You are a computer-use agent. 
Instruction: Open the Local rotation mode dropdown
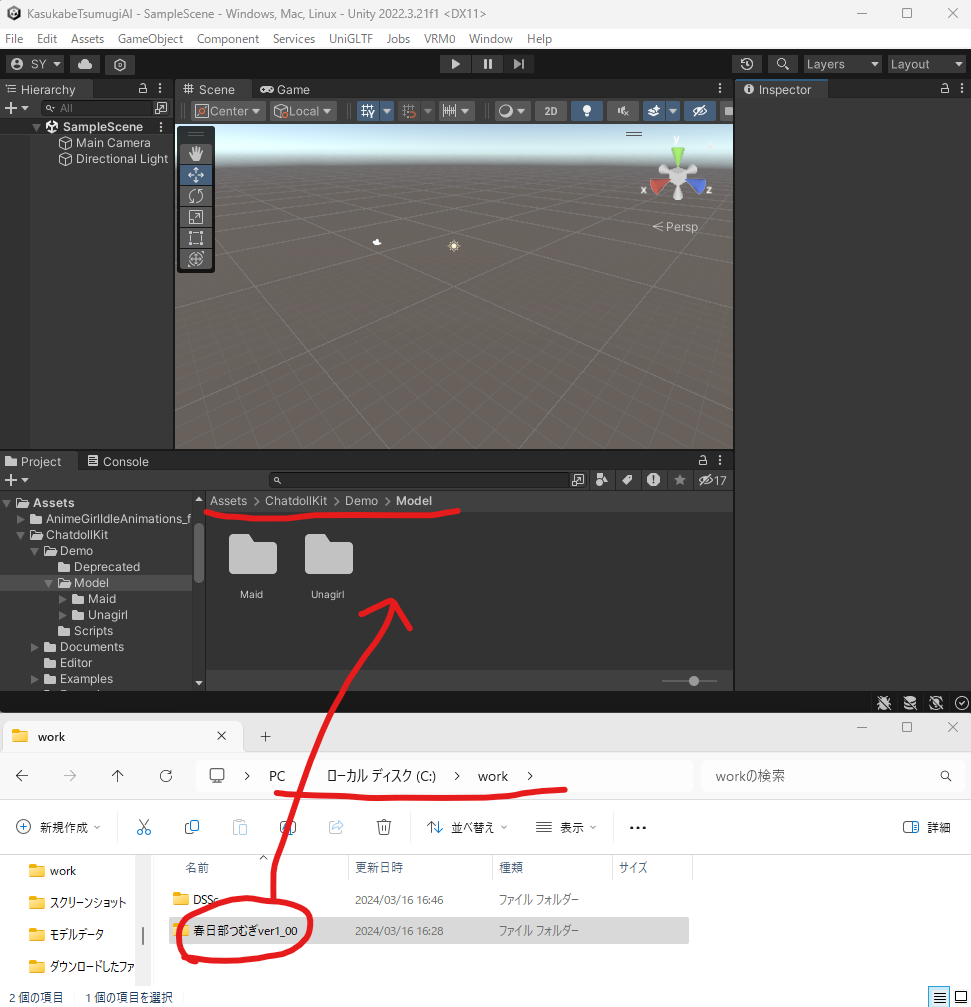(303, 111)
